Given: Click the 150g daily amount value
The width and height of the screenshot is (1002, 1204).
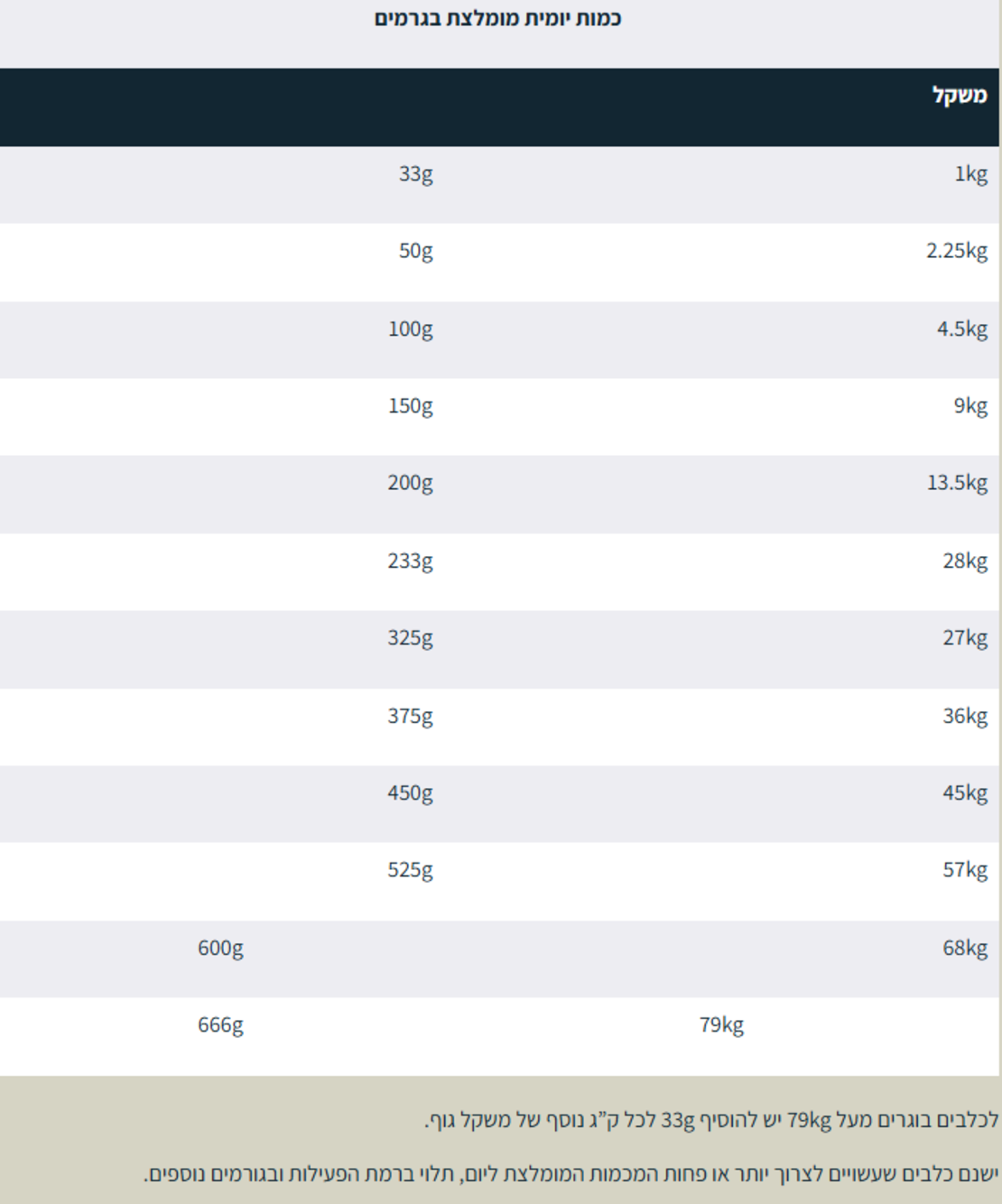Looking at the screenshot, I should [411, 406].
